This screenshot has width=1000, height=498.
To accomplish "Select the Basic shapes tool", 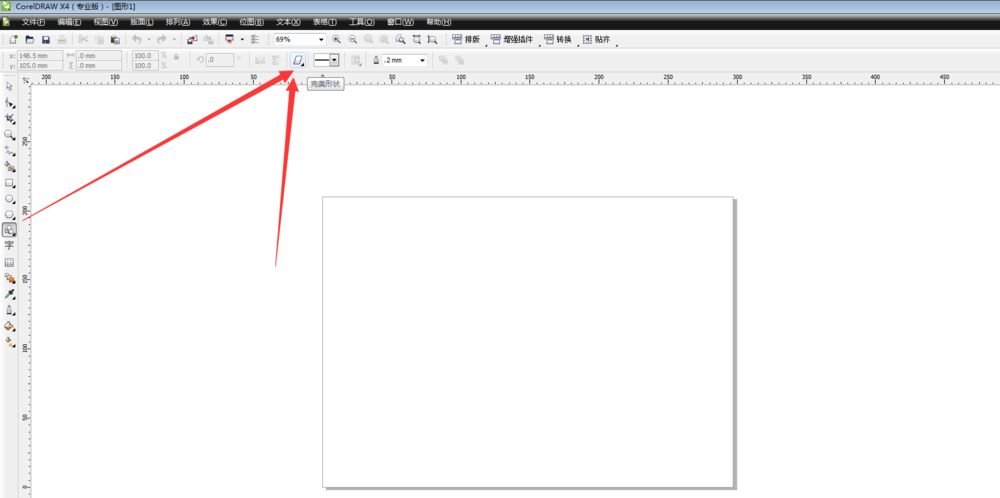I will click(x=10, y=230).
